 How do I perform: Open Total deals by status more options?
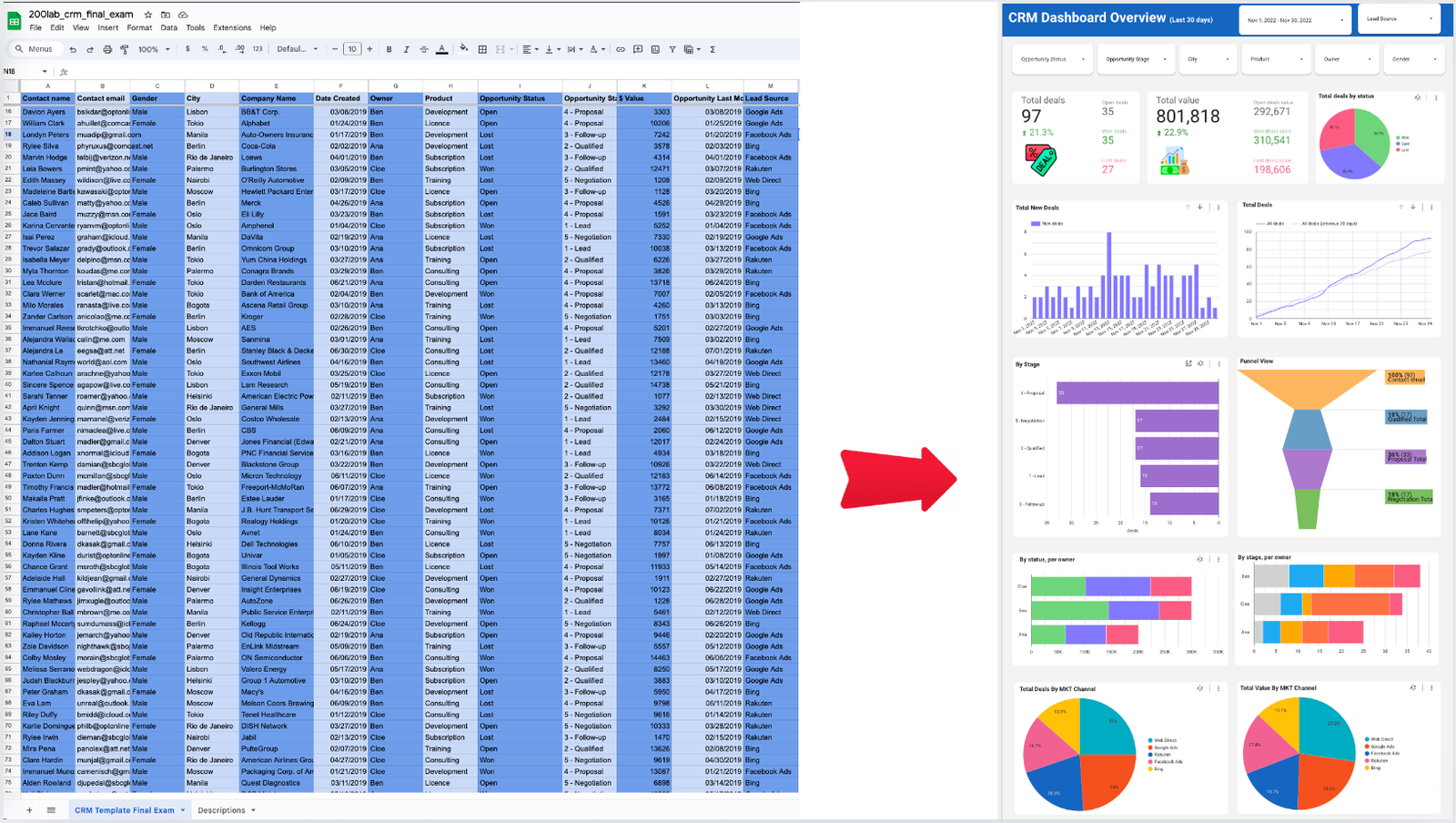(x=1436, y=97)
